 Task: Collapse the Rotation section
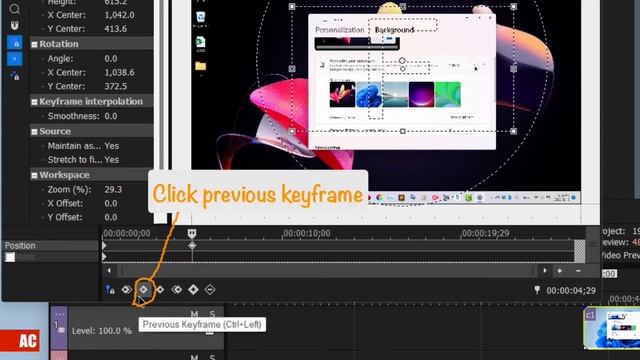tap(34, 44)
